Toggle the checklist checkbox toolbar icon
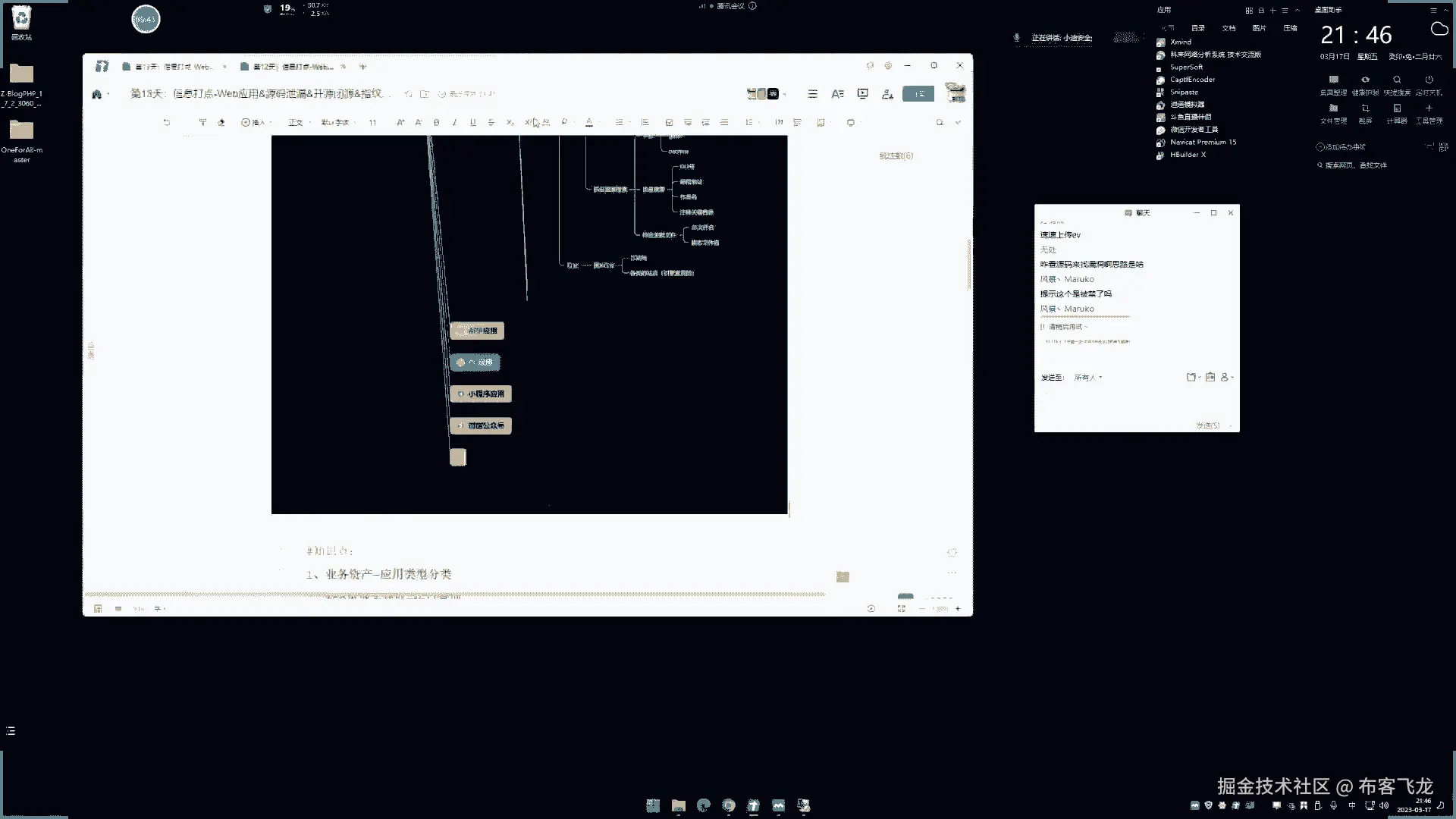The image size is (1456, 819). pyautogui.click(x=669, y=122)
